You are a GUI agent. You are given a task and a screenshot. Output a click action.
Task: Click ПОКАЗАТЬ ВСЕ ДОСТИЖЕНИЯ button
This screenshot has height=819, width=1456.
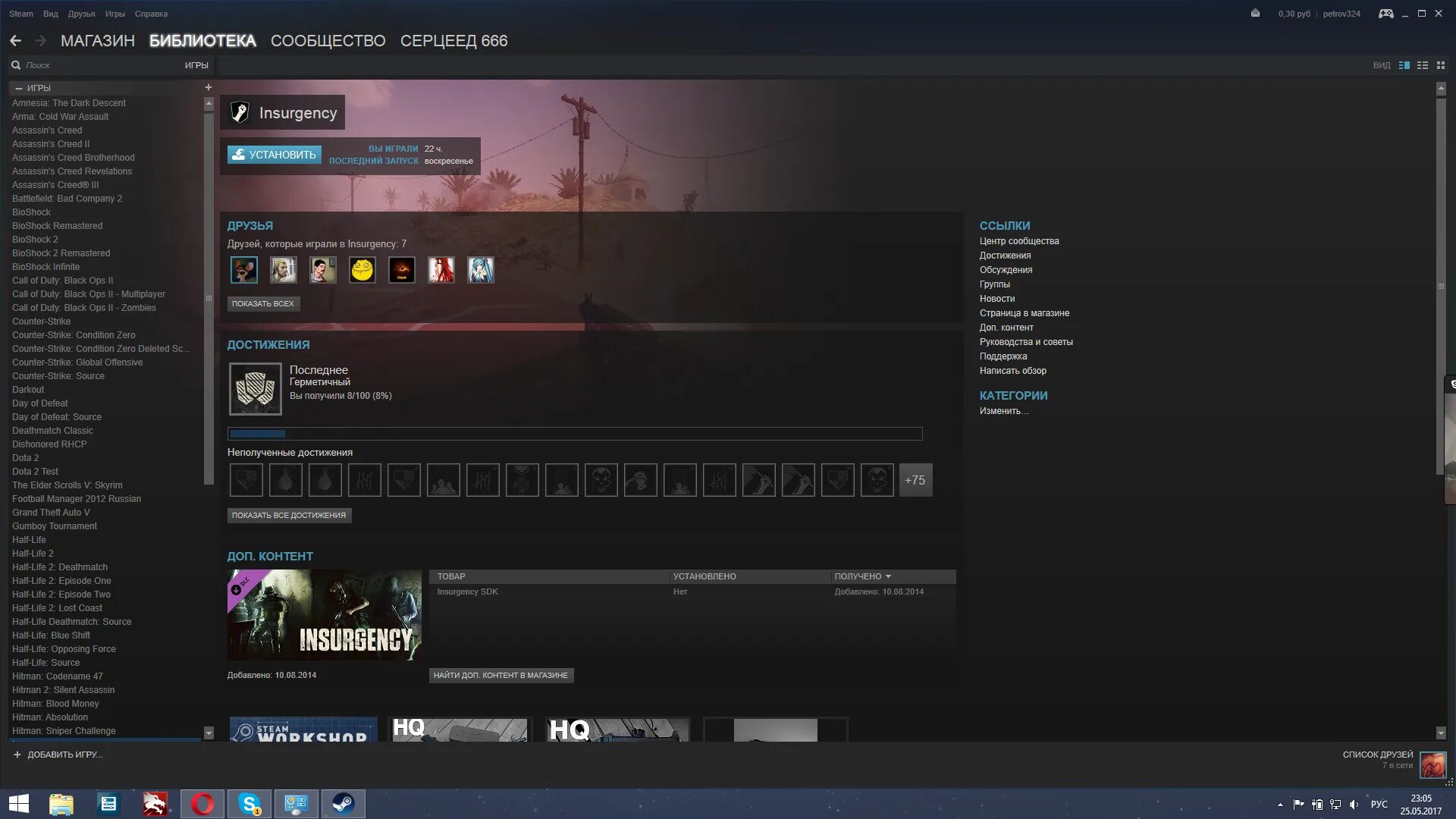point(289,515)
